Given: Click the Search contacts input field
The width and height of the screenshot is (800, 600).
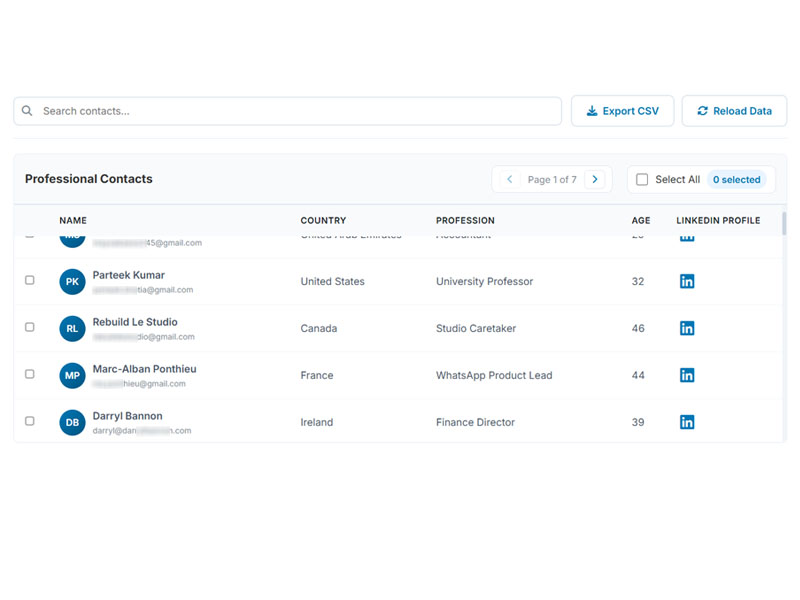Looking at the screenshot, I should (x=287, y=110).
